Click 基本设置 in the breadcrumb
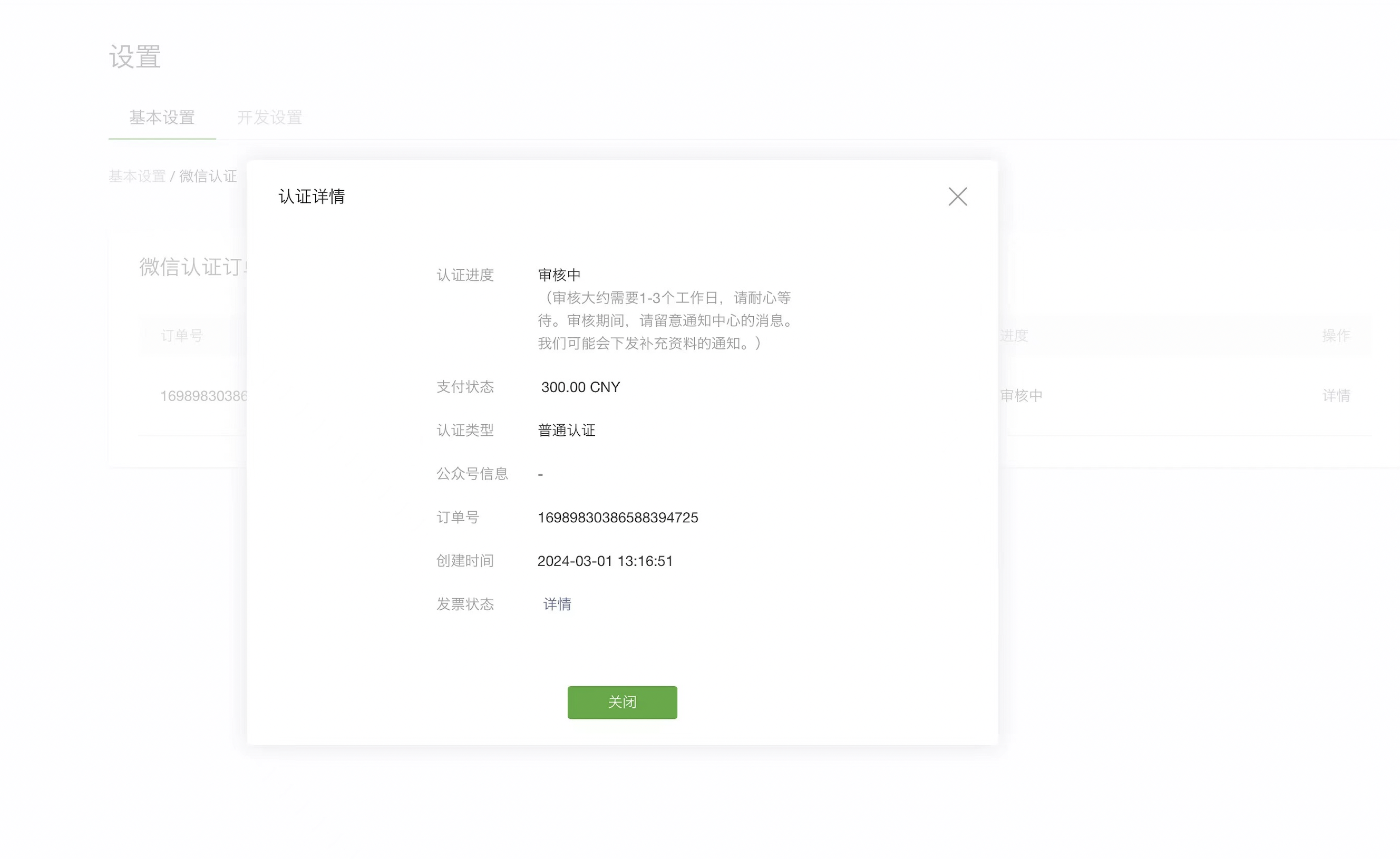 (x=137, y=176)
